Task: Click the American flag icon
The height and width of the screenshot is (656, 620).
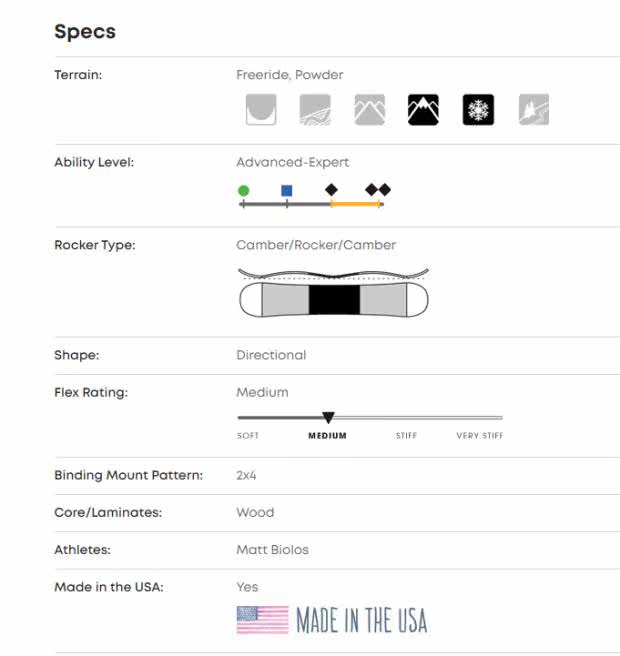Action: [x=262, y=620]
